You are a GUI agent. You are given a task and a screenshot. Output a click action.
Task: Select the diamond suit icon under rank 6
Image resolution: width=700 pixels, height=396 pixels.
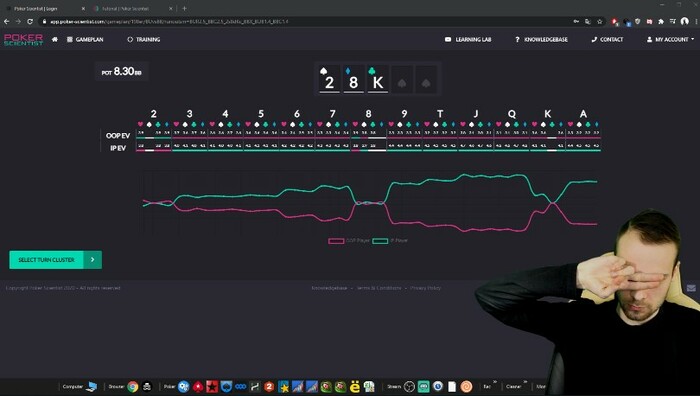[x=310, y=124]
